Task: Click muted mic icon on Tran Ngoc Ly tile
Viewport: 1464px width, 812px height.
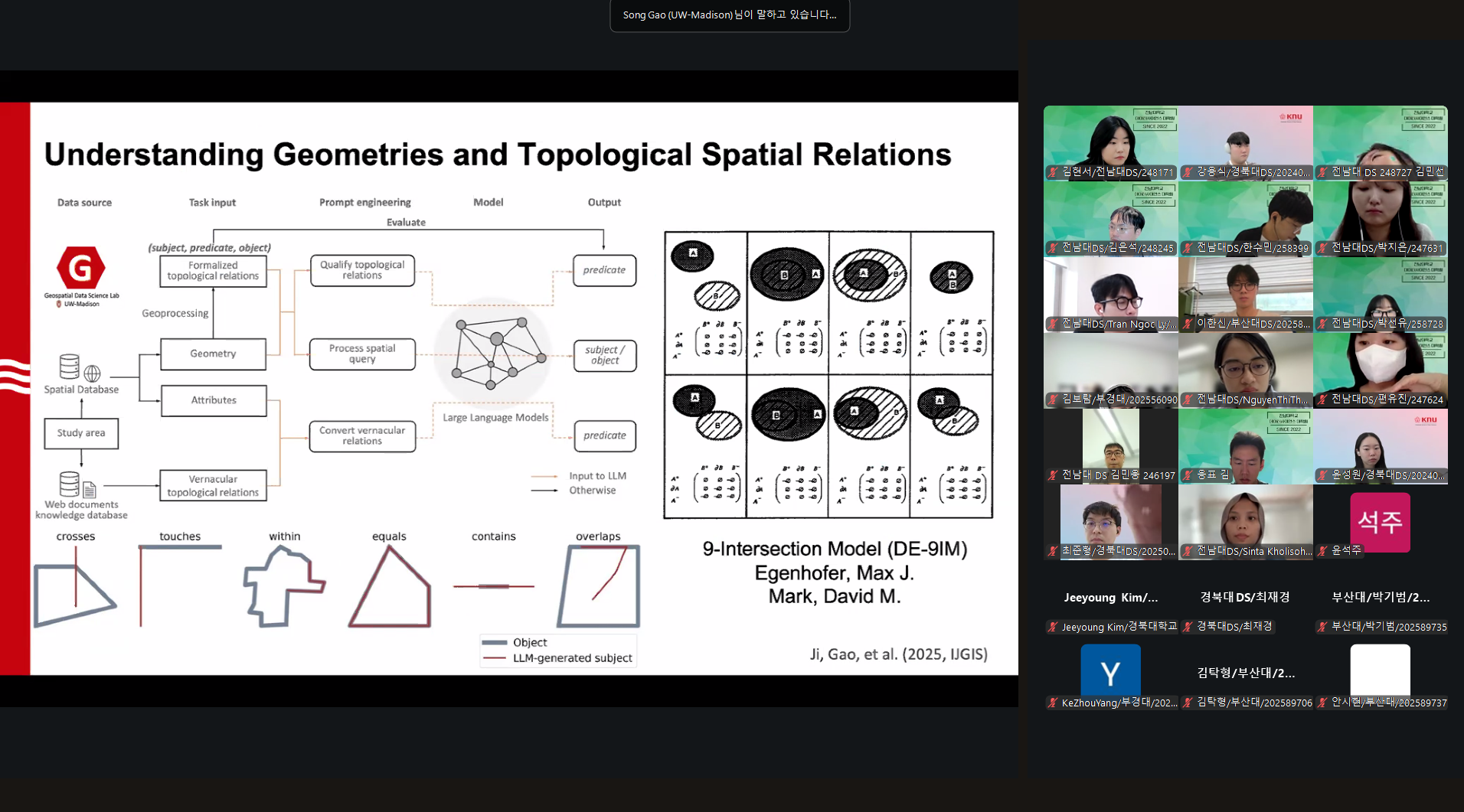Action: click(x=1053, y=324)
